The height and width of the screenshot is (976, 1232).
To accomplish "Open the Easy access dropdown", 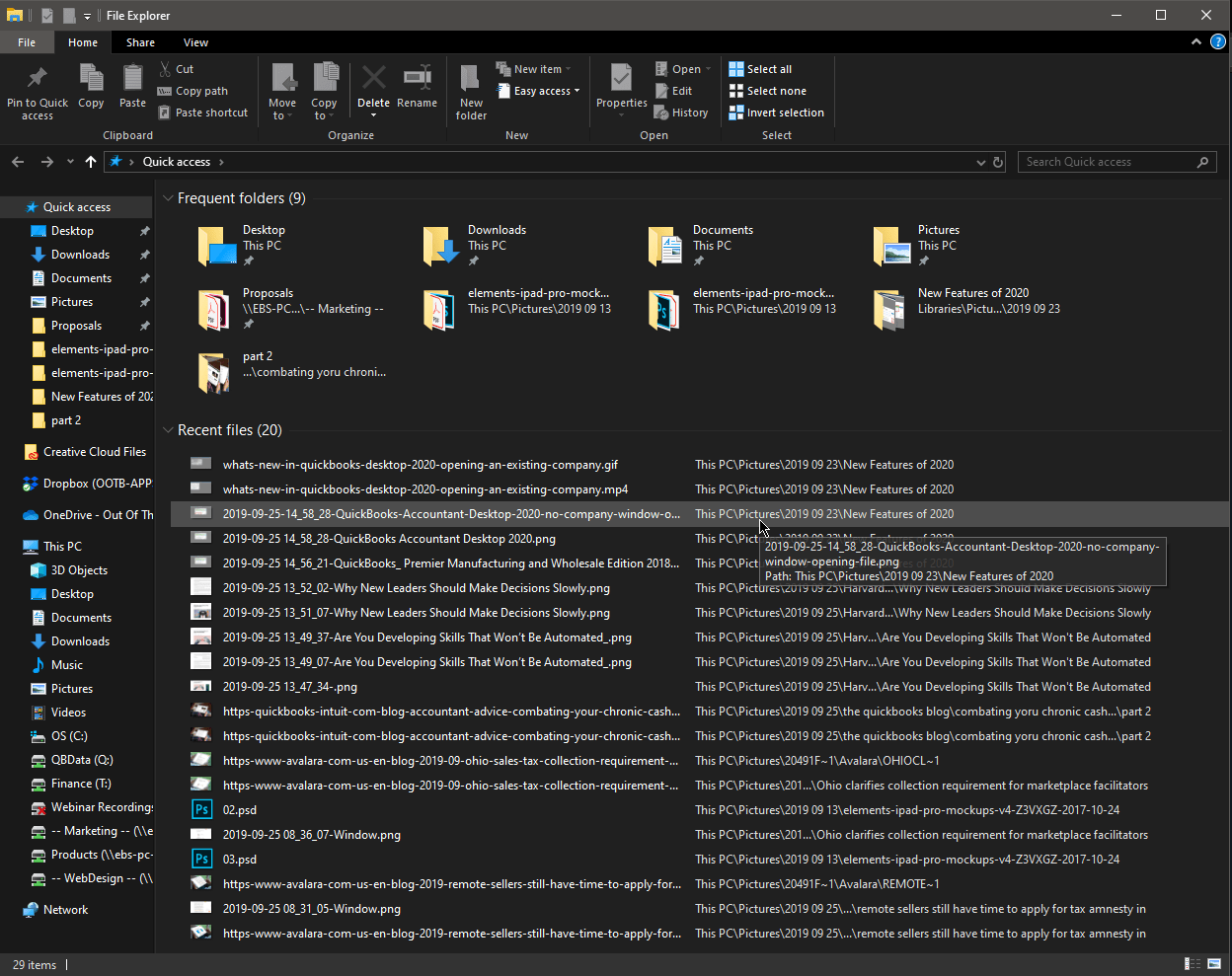I will click(x=538, y=91).
